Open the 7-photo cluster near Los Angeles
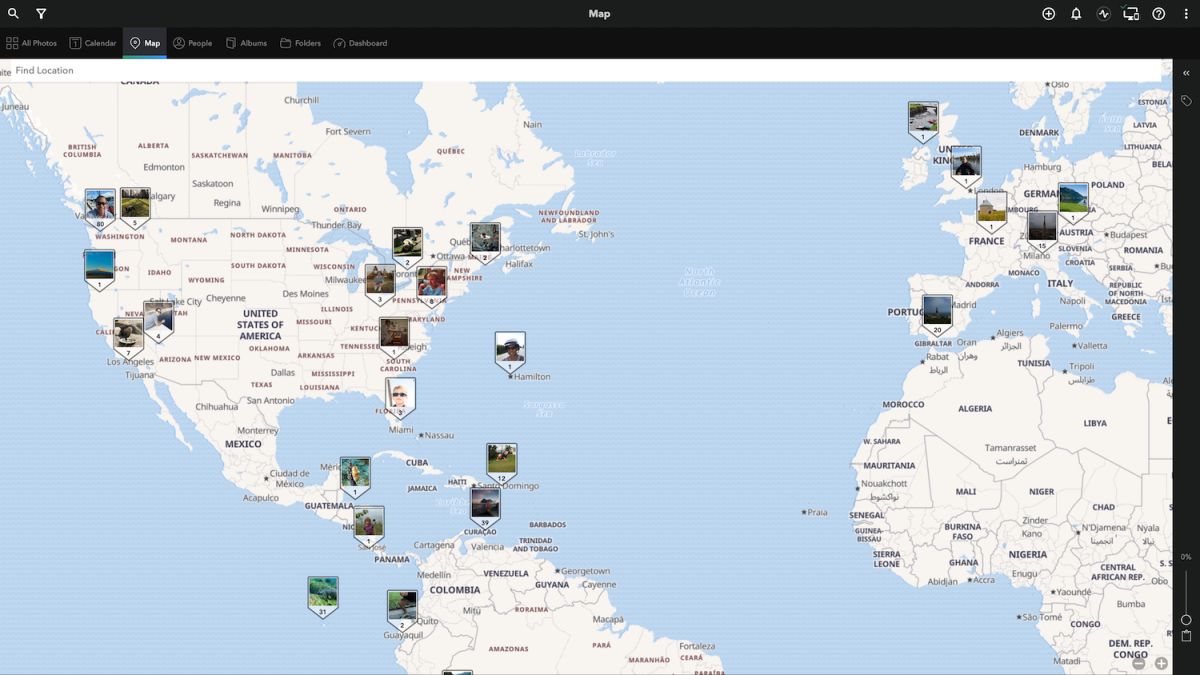Image resolution: width=1200 pixels, height=675 pixels. click(128, 338)
